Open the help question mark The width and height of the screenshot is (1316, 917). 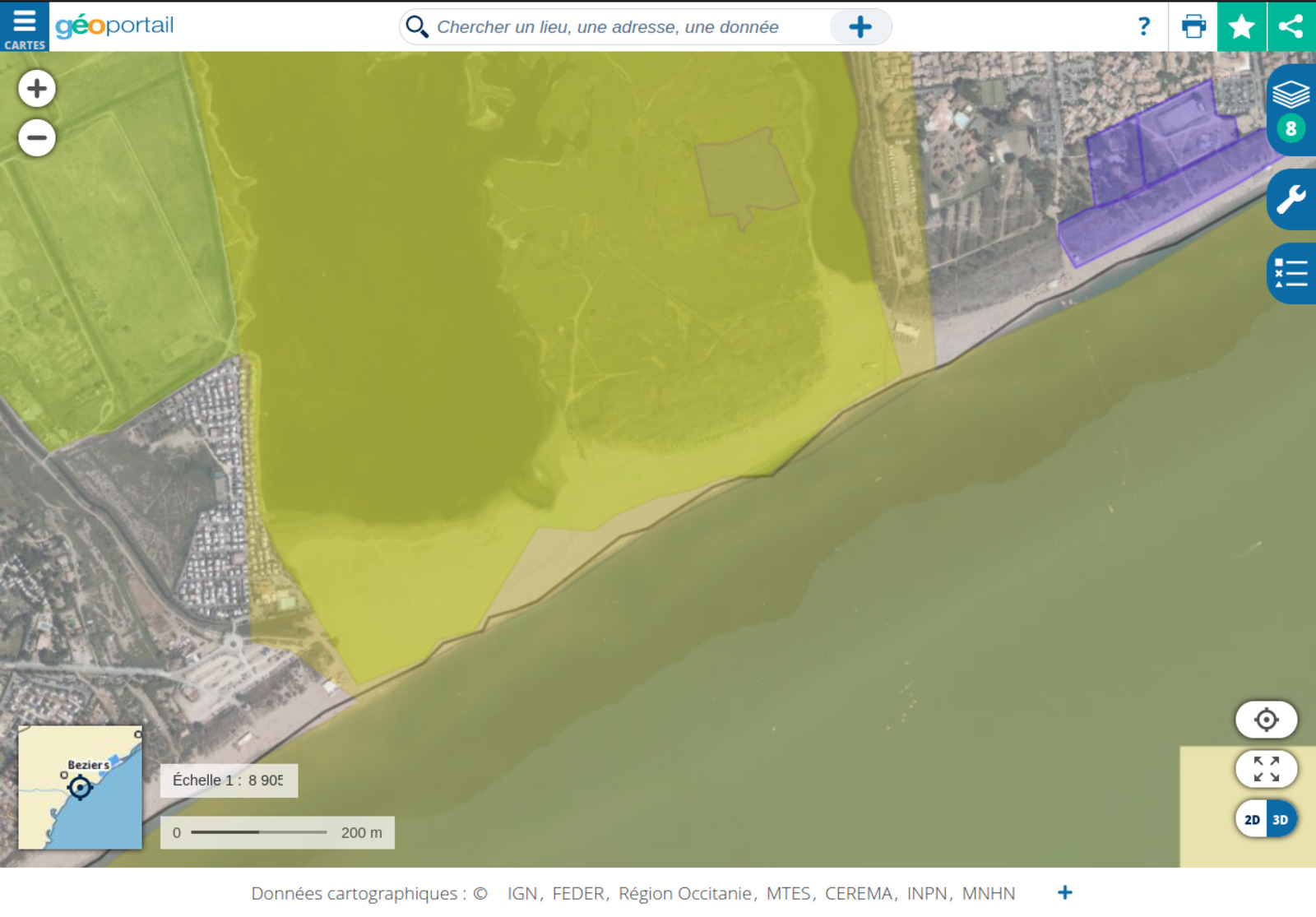1143,27
